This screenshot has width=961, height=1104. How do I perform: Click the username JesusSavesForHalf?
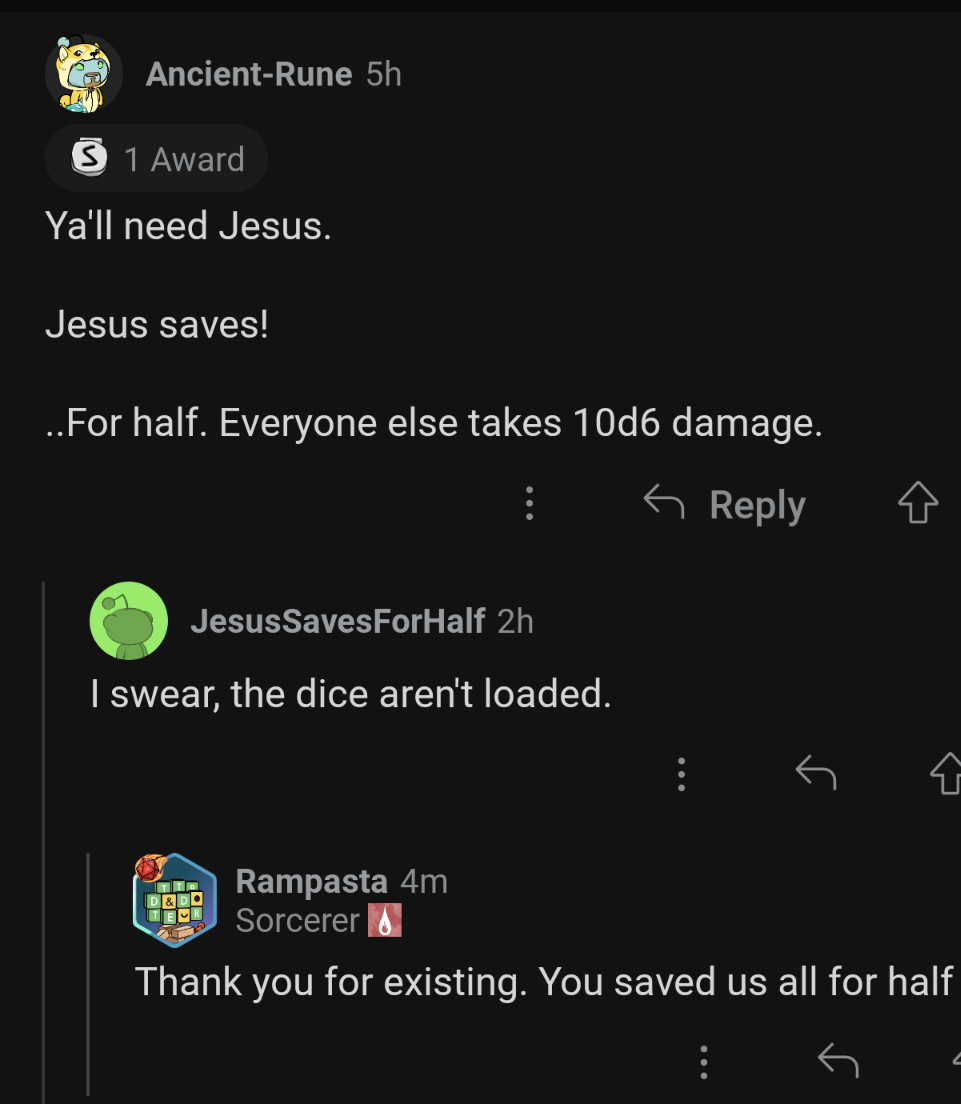point(340,620)
